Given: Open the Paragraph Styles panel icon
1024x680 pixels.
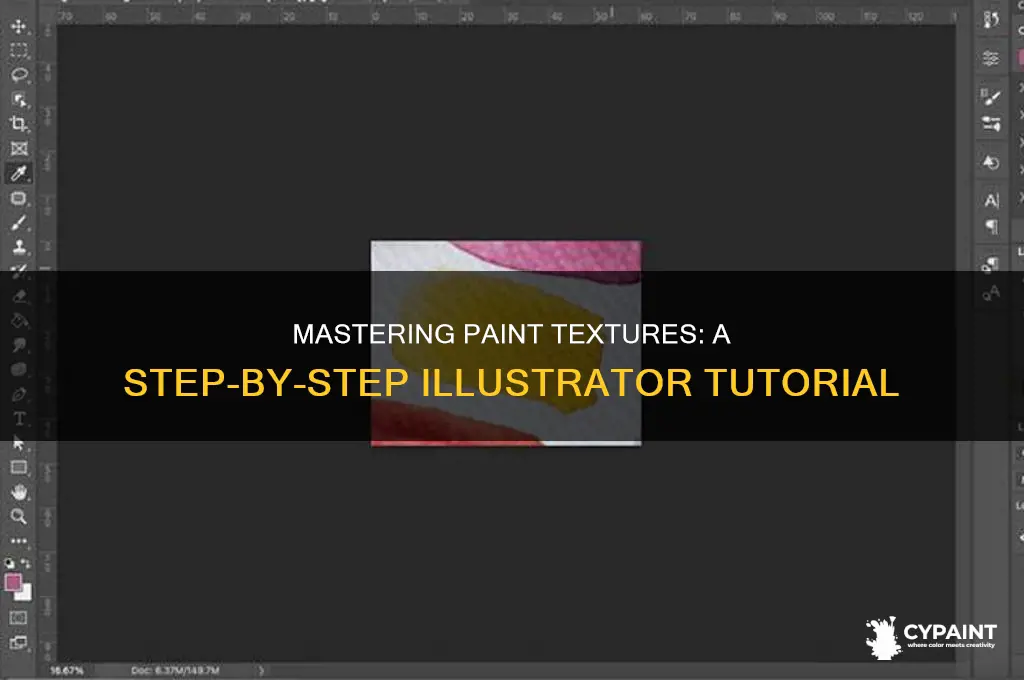Looking at the screenshot, I should coord(991,265).
